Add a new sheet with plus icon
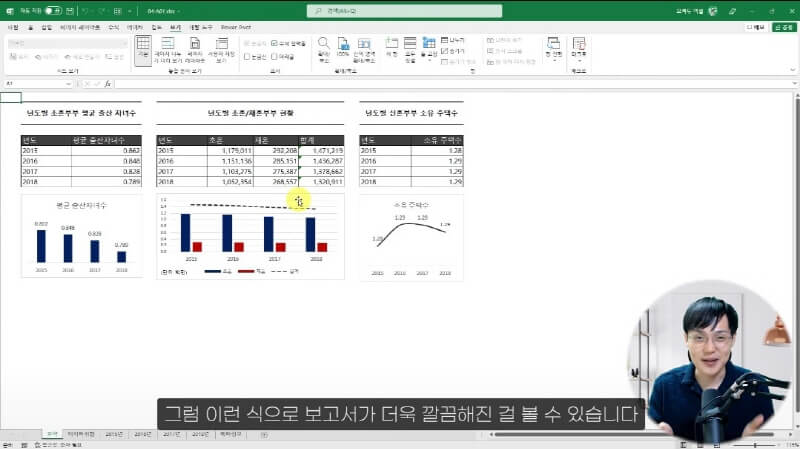Viewport: 800px width, 449px height. [x=264, y=435]
